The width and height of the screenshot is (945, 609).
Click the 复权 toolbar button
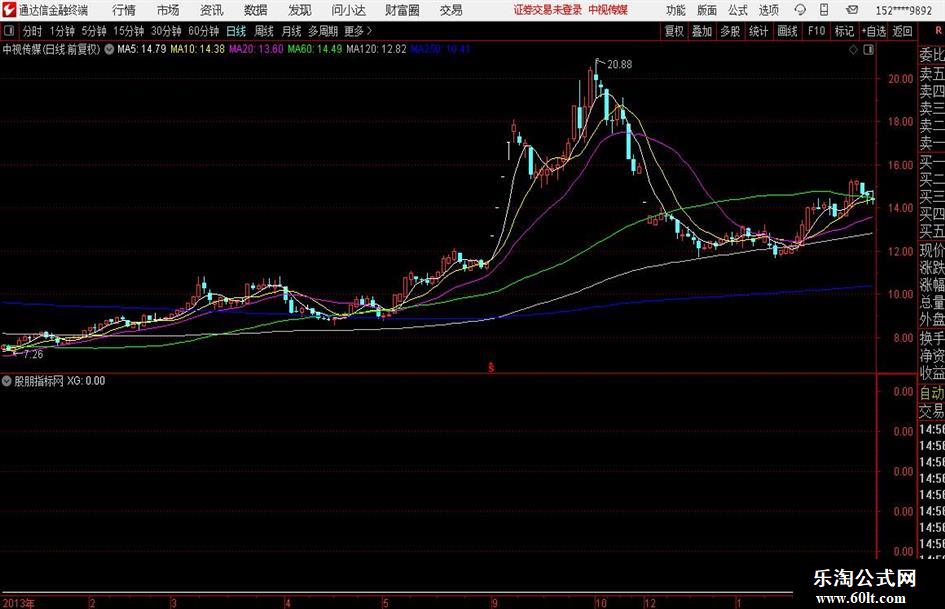674,31
